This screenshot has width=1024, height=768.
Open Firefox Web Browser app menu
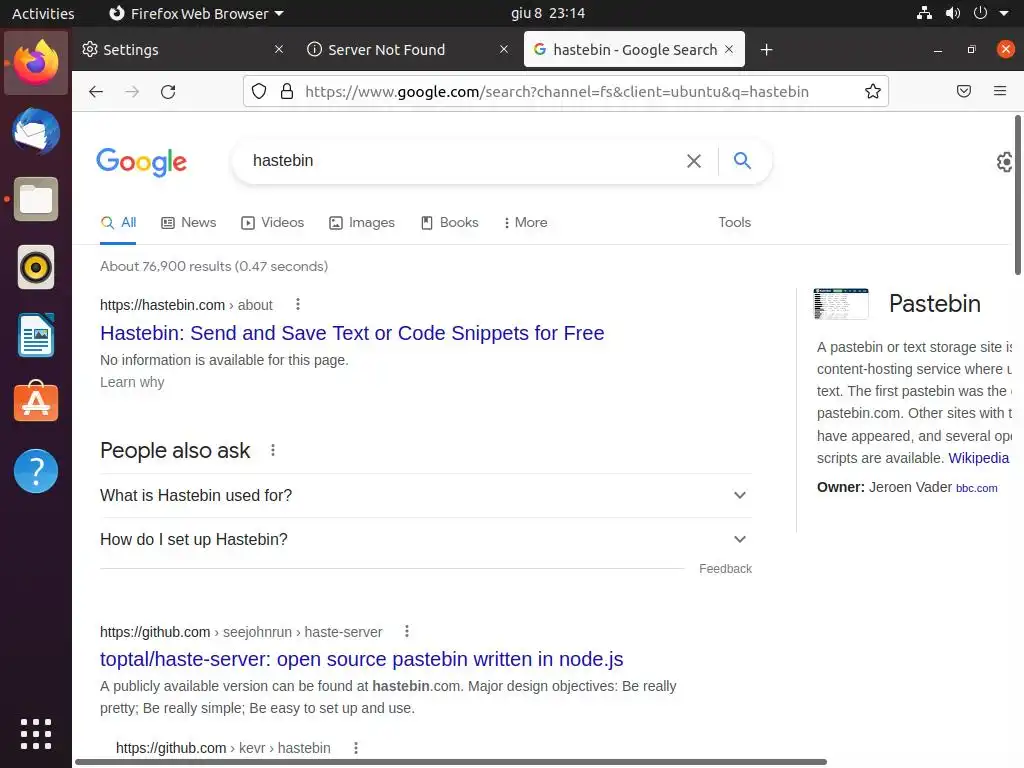pyautogui.click(x=196, y=13)
